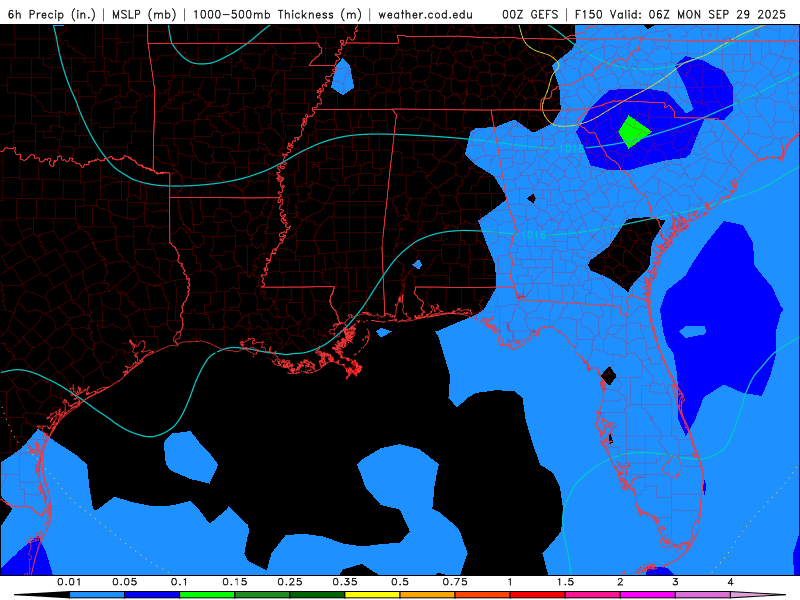Click the green precipitation maximum over the Carolinas
This screenshot has height=600, width=800.
tap(634, 132)
